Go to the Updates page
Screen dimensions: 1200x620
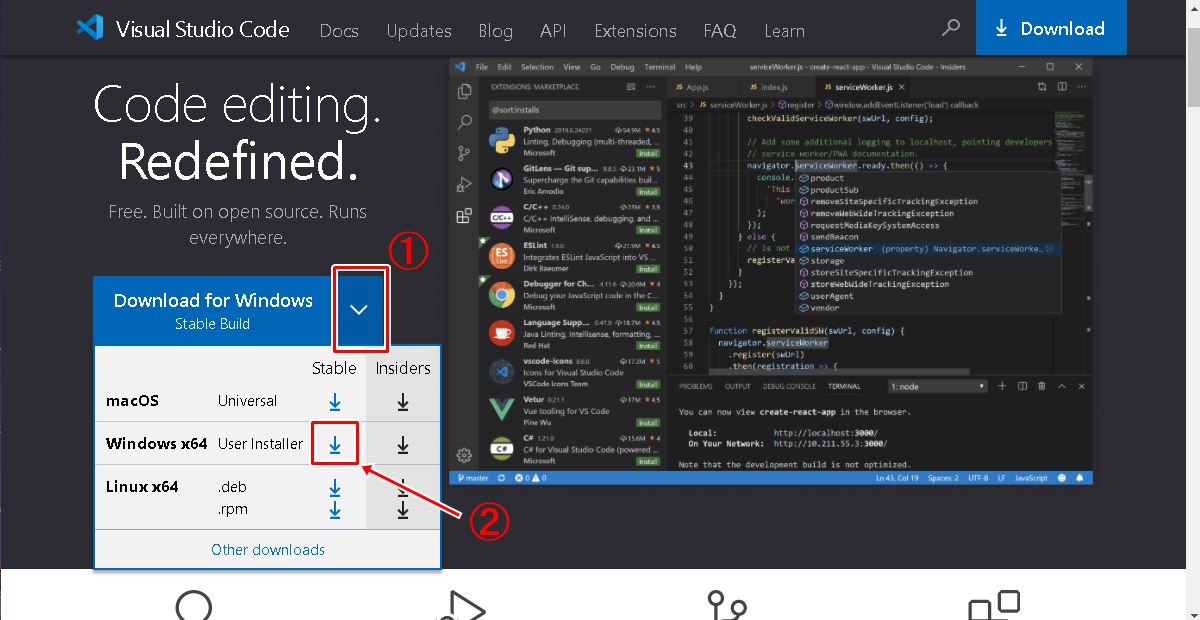pos(419,30)
